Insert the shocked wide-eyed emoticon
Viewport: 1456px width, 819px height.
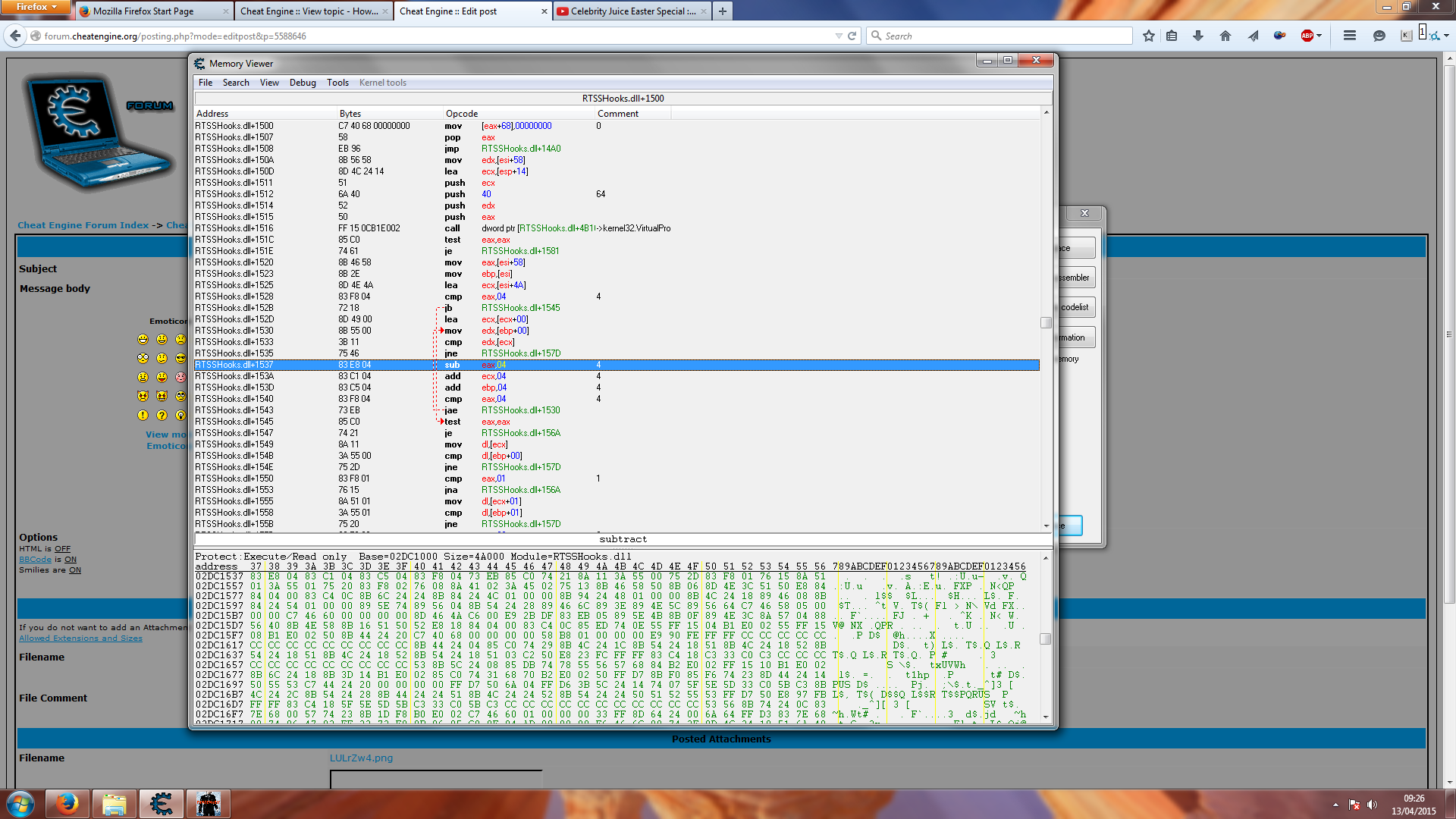coord(143,358)
